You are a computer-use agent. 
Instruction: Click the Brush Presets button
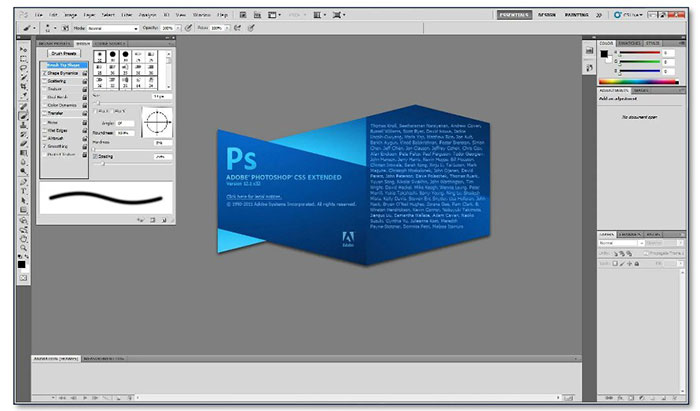point(64,54)
